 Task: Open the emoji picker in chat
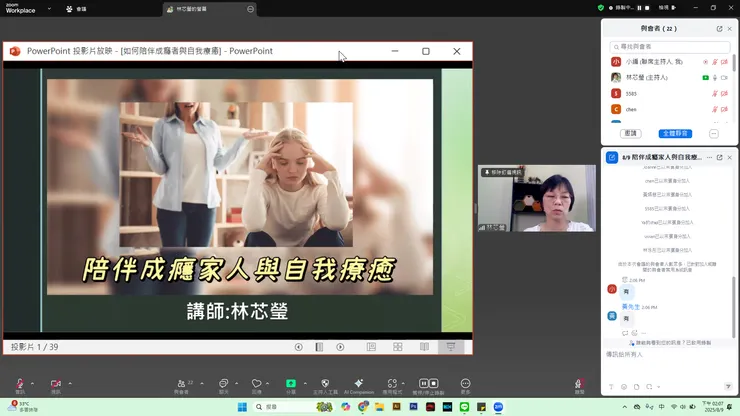[624, 387]
